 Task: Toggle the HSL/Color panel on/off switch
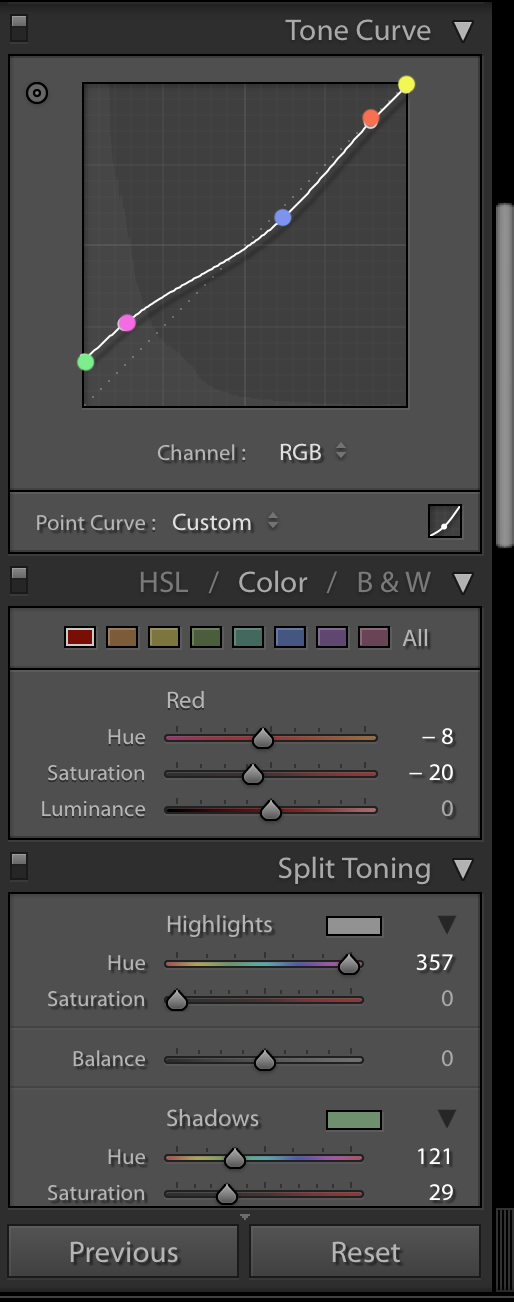[x=19, y=580]
